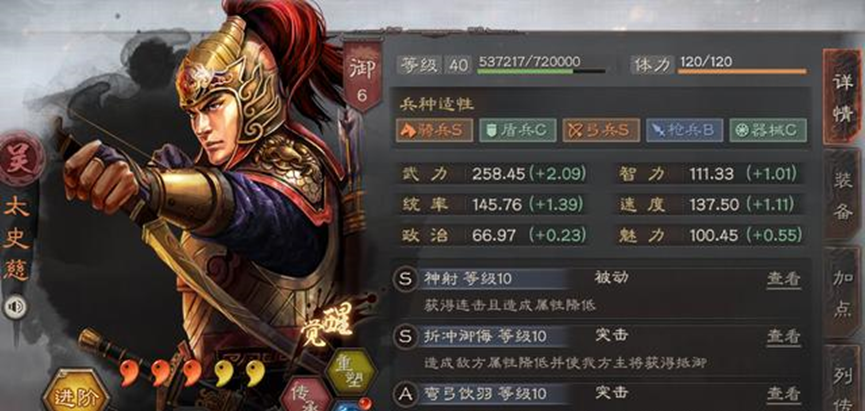Image resolution: width=865 pixels, height=411 pixels.
Task: Select the 器械C siege troop tag
Action: [767, 130]
